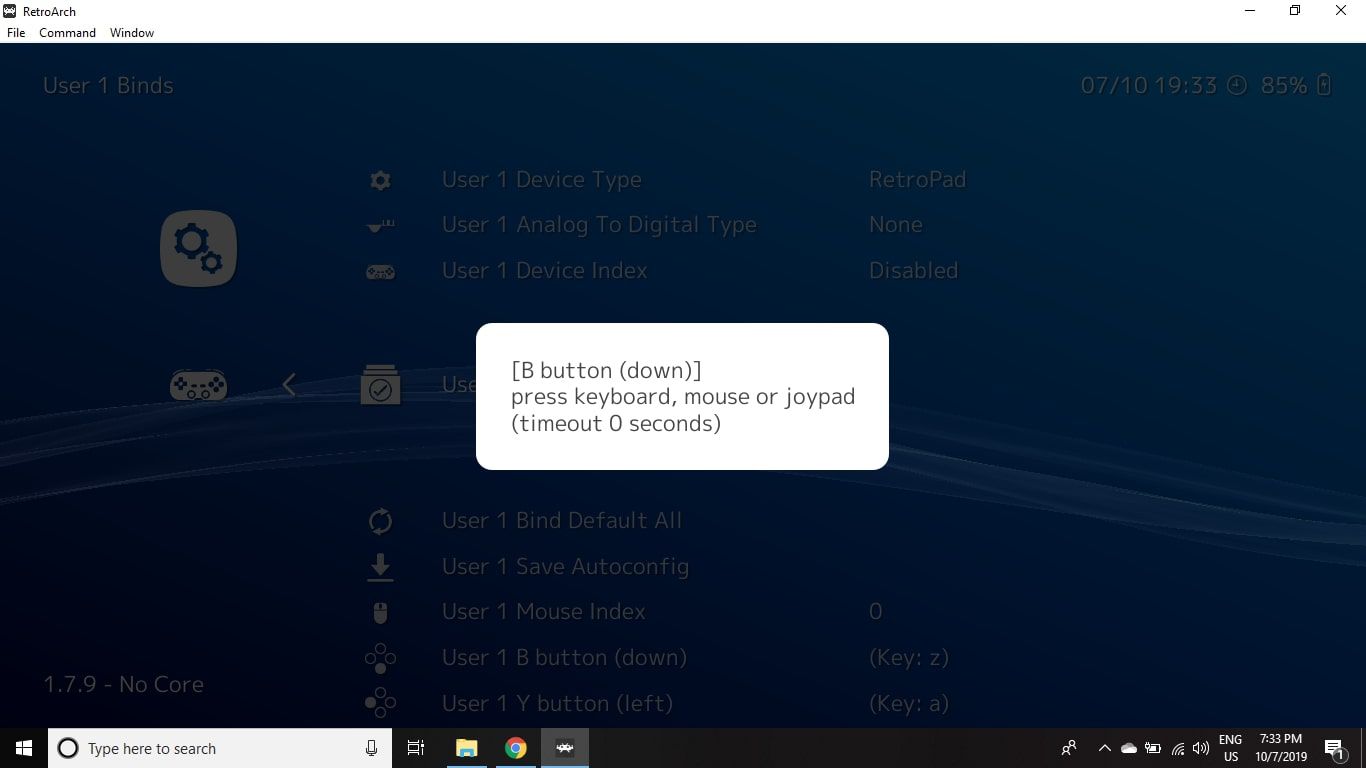The height and width of the screenshot is (768, 1366).
Task: Click icon beside User 1 Analog To Digital Type
Action: (x=380, y=225)
